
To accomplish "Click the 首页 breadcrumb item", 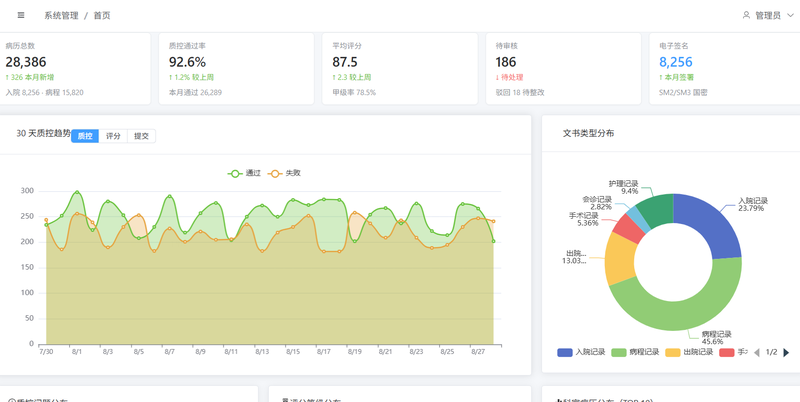I will (102, 15).
